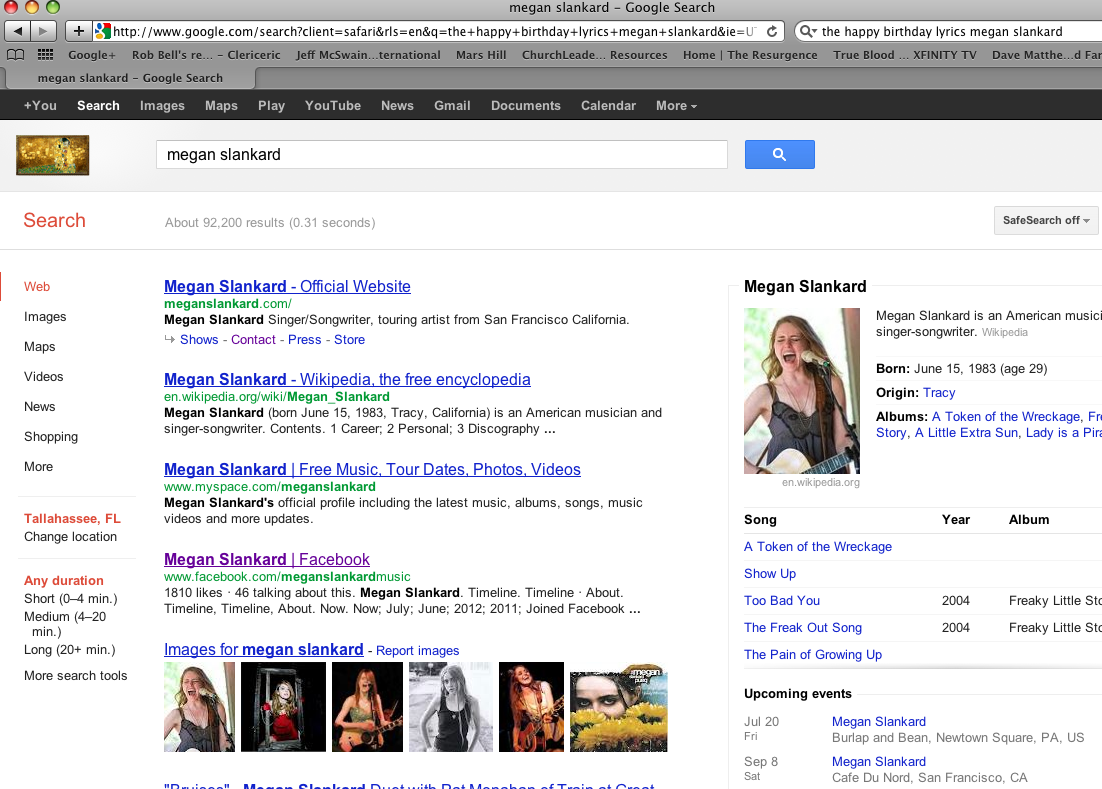Open the yellow sunflower album cover thumbnail
Image resolution: width=1102 pixels, height=789 pixels.
pyautogui.click(x=618, y=707)
